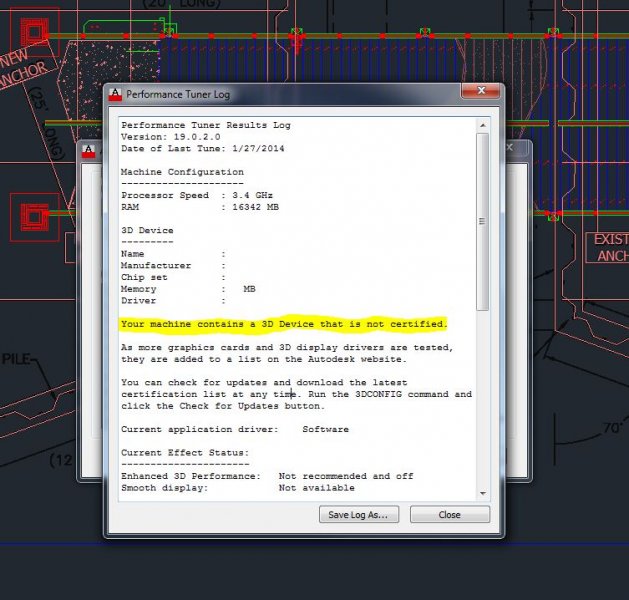The width and height of the screenshot is (629, 600).
Task: Click the log scrollbar down arrow
Action: (483, 493)
